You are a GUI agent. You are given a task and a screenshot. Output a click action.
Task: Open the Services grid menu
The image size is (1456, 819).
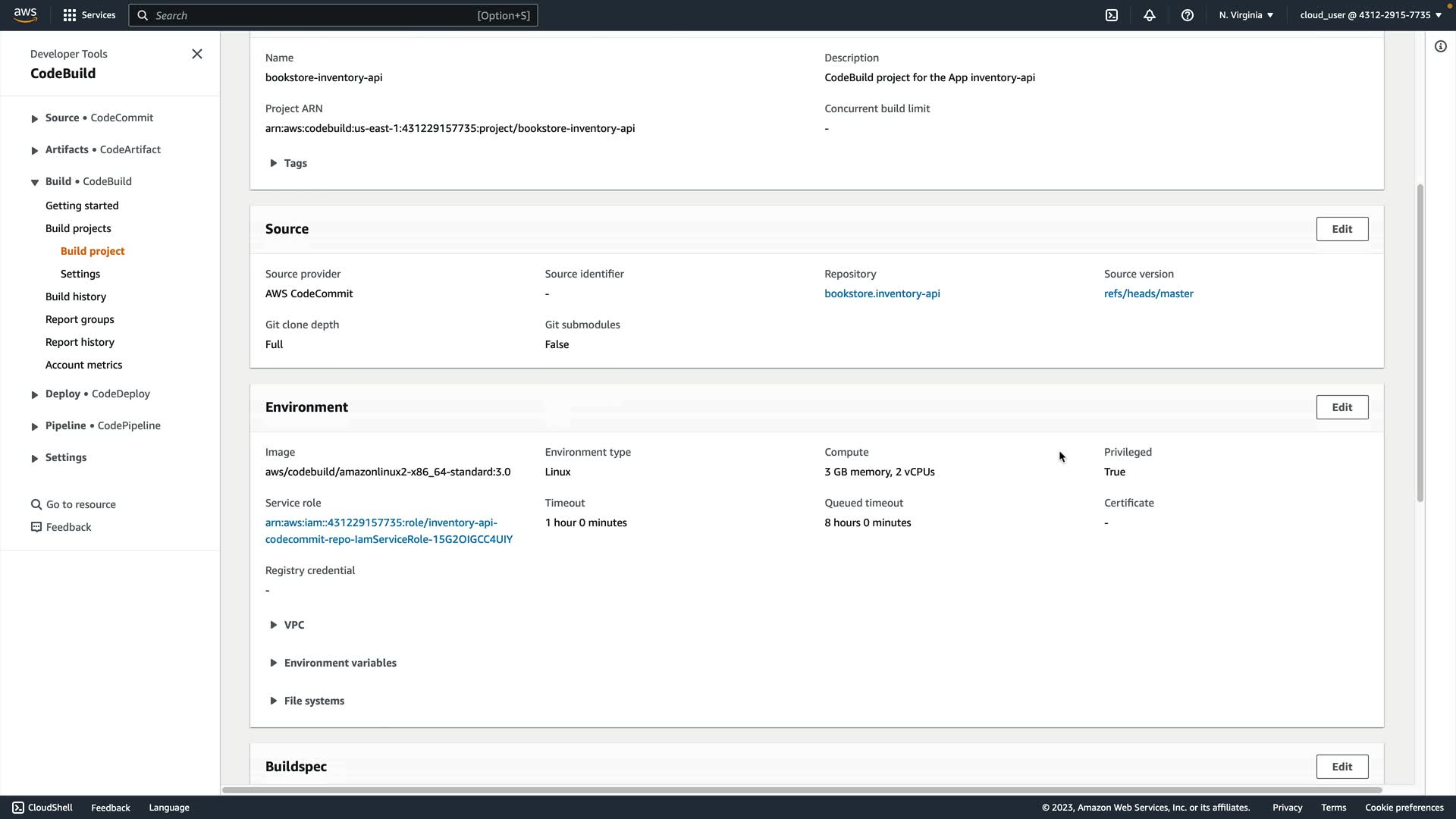click(x=70, y=15)
